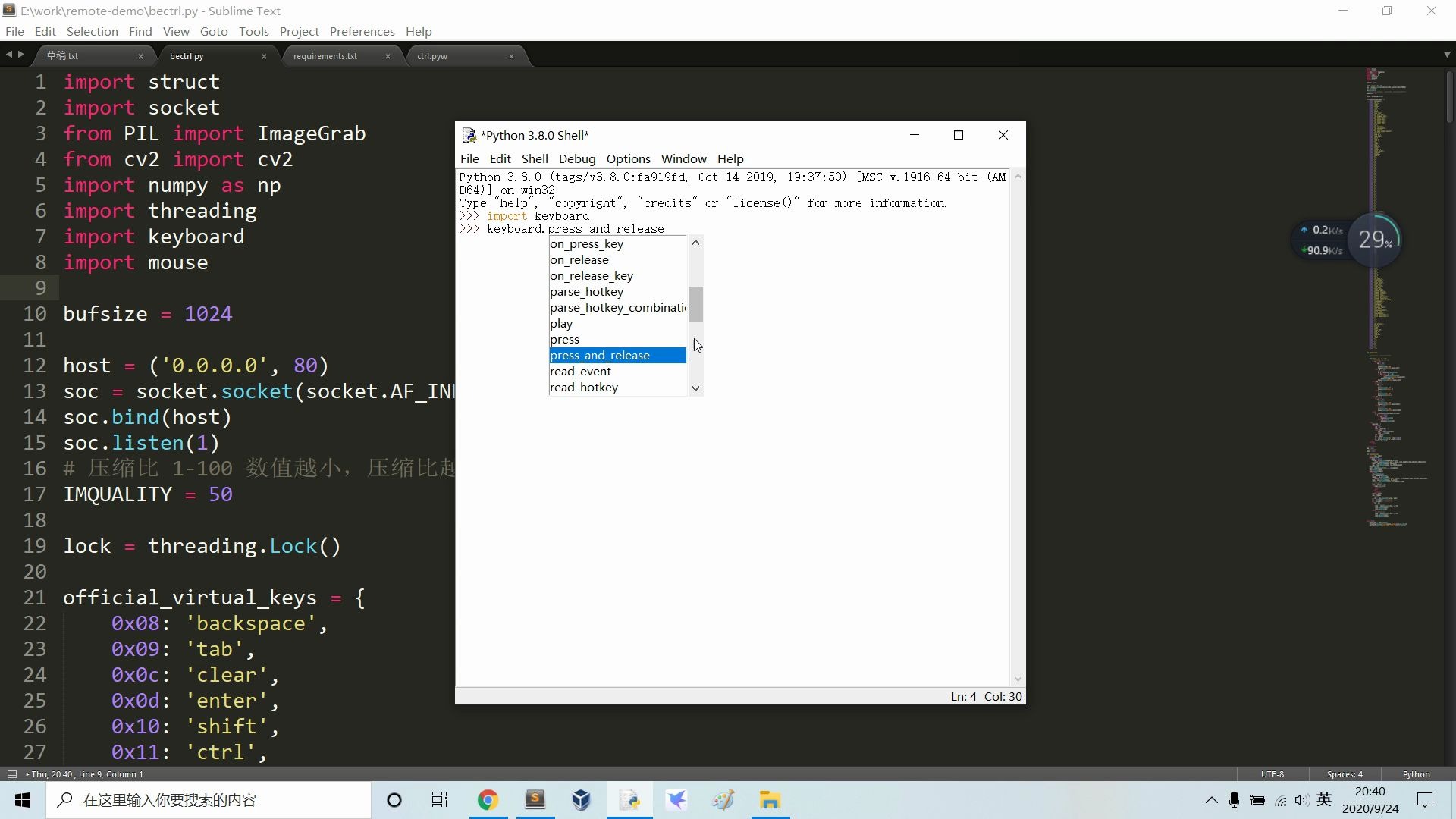The image size is (1456, 819).
Task: Toggle the IME language indicator 英
Action: tap(1324, 799)
